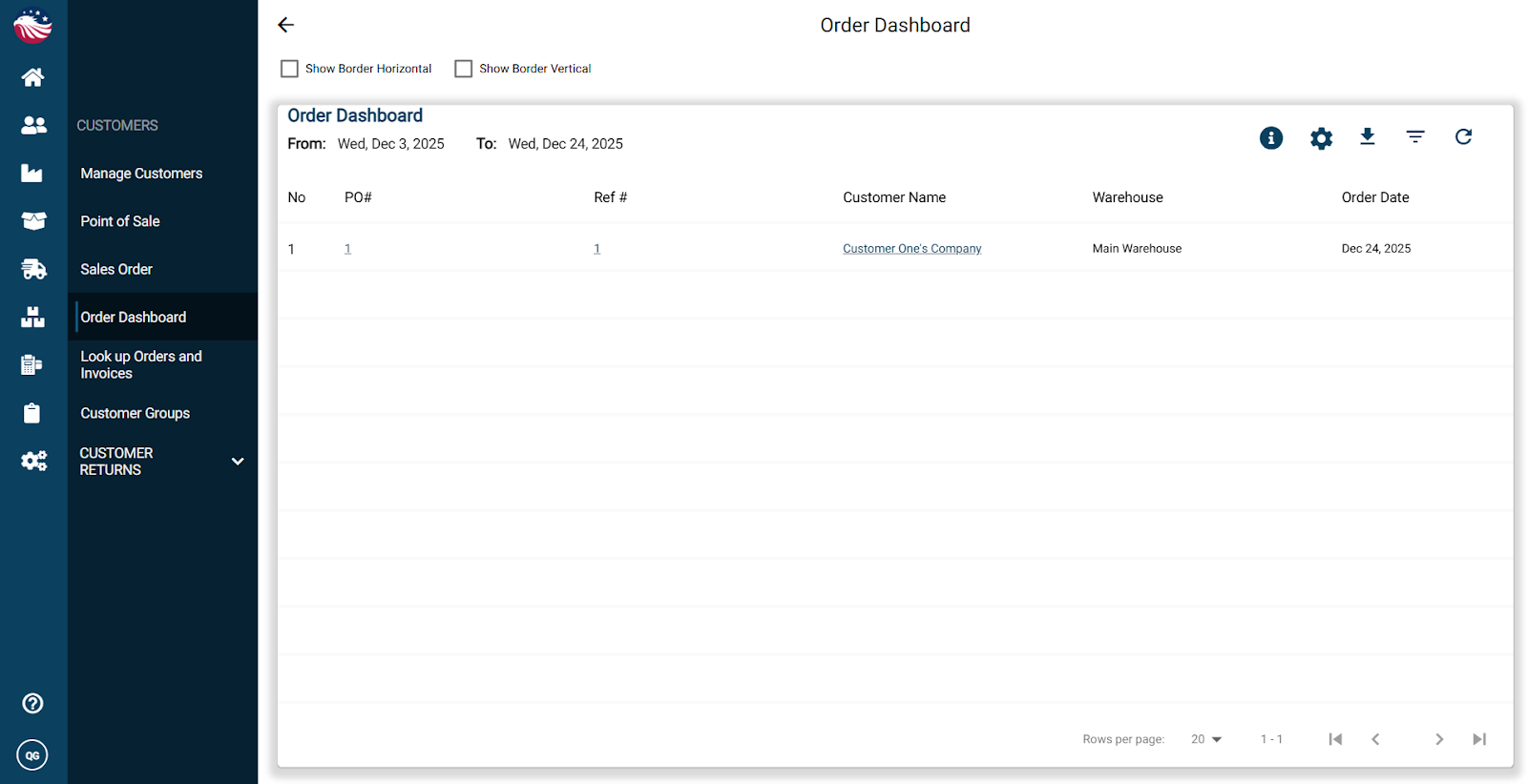The height and width of the screenshot is (784, 1527).
Task: Sort by the Order Date column header
Action: pyautogui.click(x=1375, y=197)
